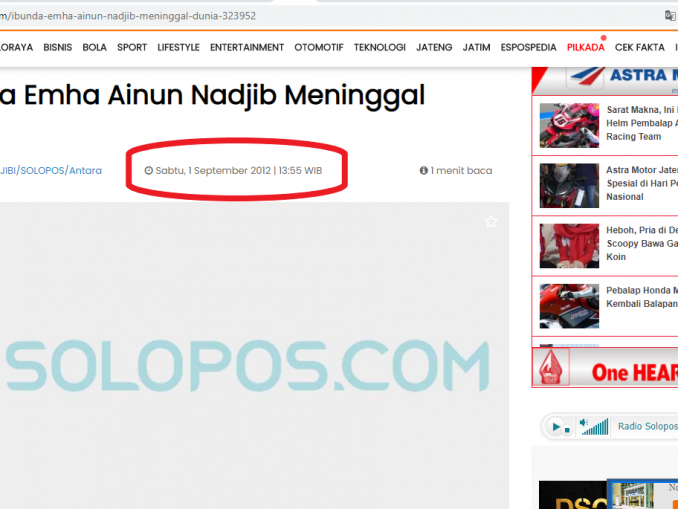This screenshot has width=678, height=509.
Task: Click the '1 menit baca' reading time text
Action: pos(456,171)
